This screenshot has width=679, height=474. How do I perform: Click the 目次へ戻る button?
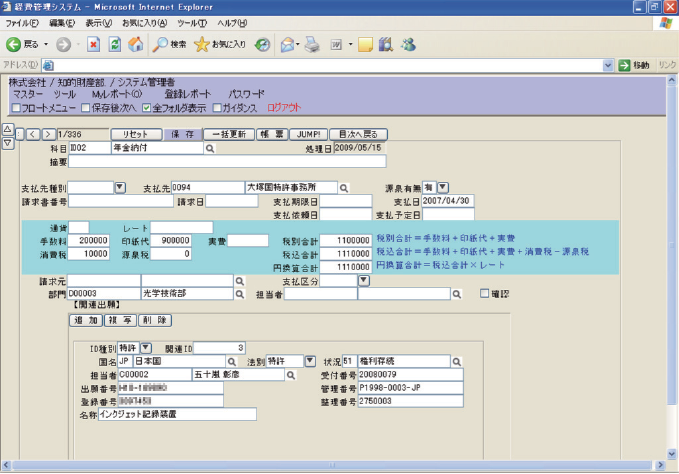358,135
